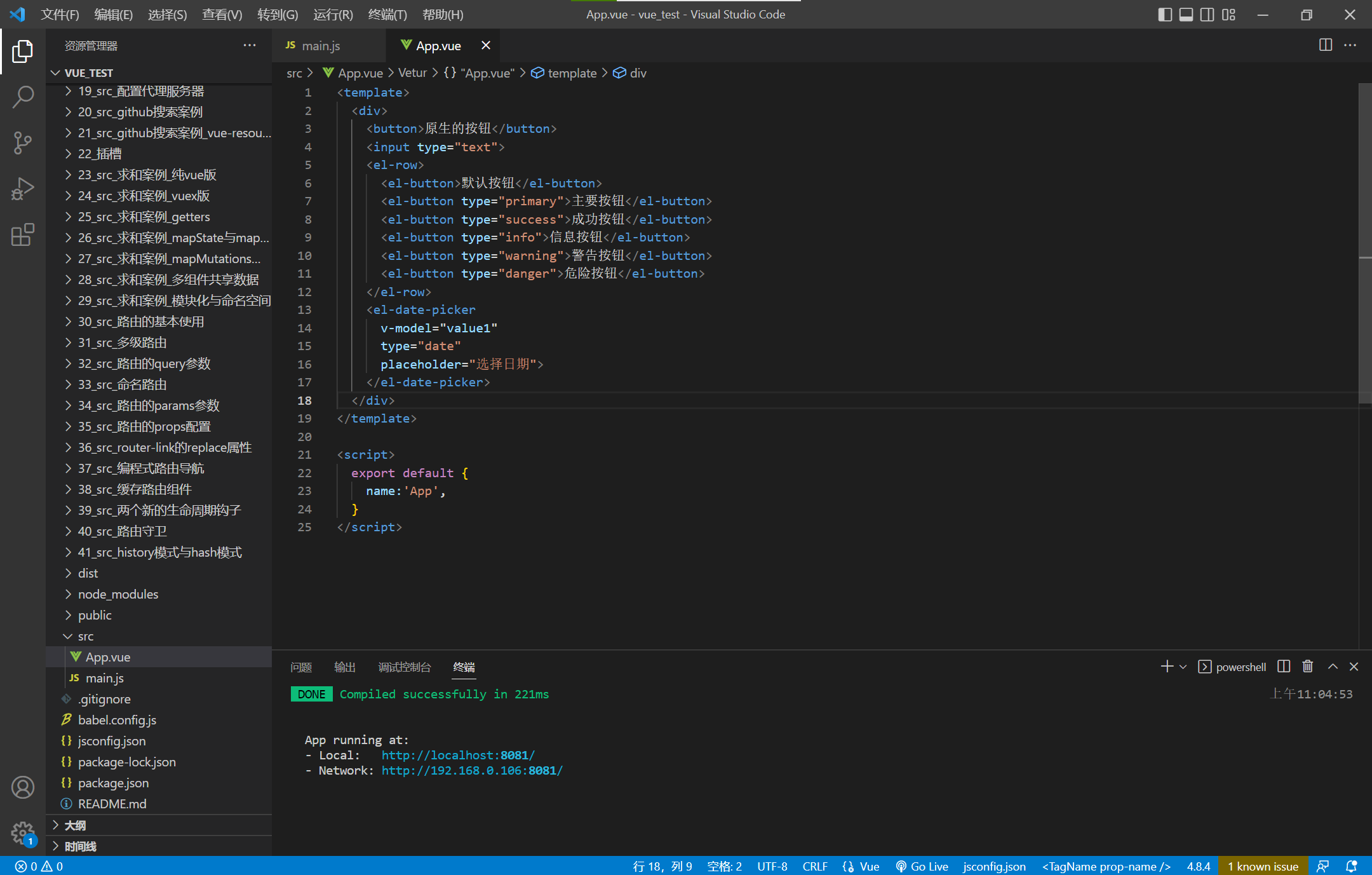Screen dimensions: 1372x875
Task: Switch to the main.js editor tab
Action: coord(329,45)
